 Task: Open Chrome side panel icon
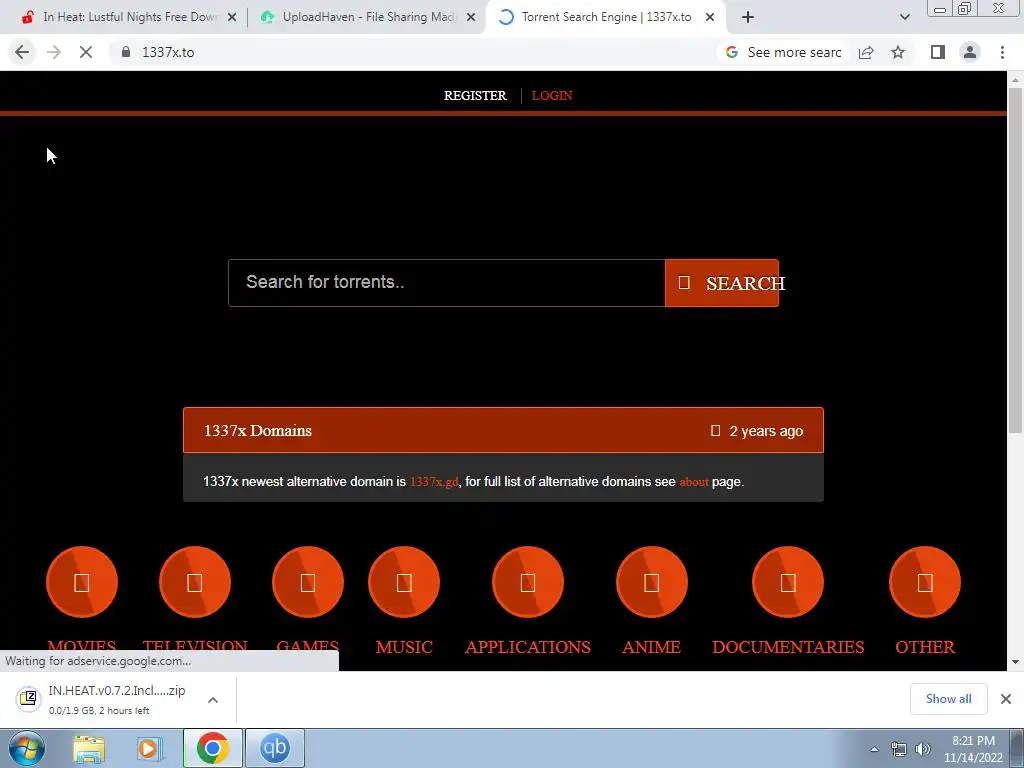pyautogui.click(x=938, y=52)
